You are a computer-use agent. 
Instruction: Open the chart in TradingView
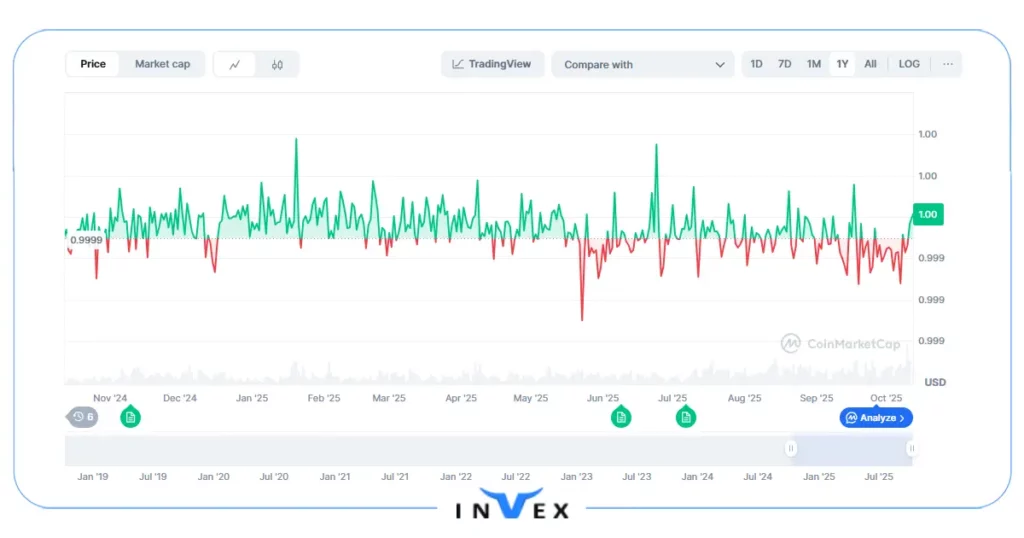(493, 64)
